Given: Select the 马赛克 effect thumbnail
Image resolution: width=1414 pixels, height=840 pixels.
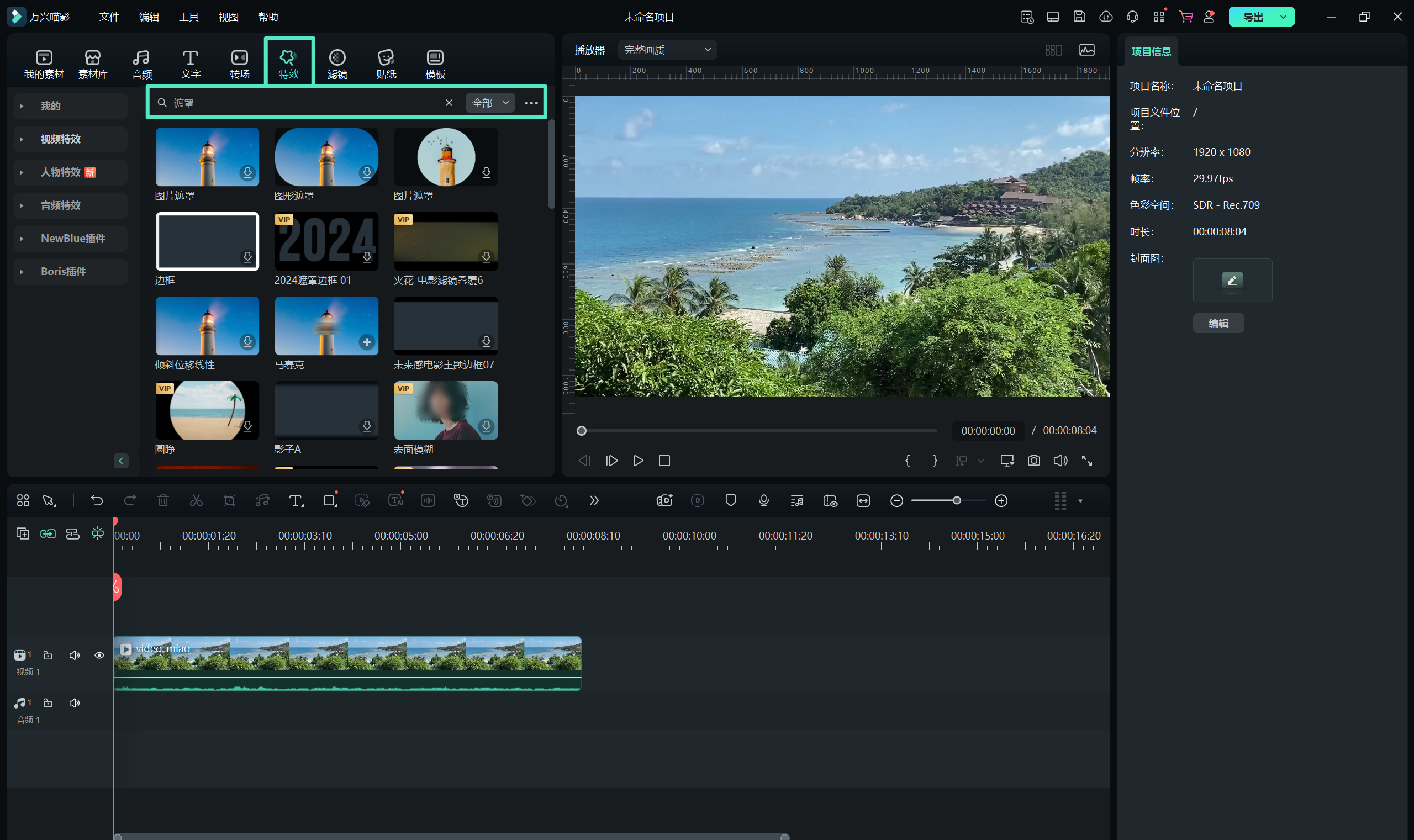Looking at the screenshot, I should tap(326, 325).
